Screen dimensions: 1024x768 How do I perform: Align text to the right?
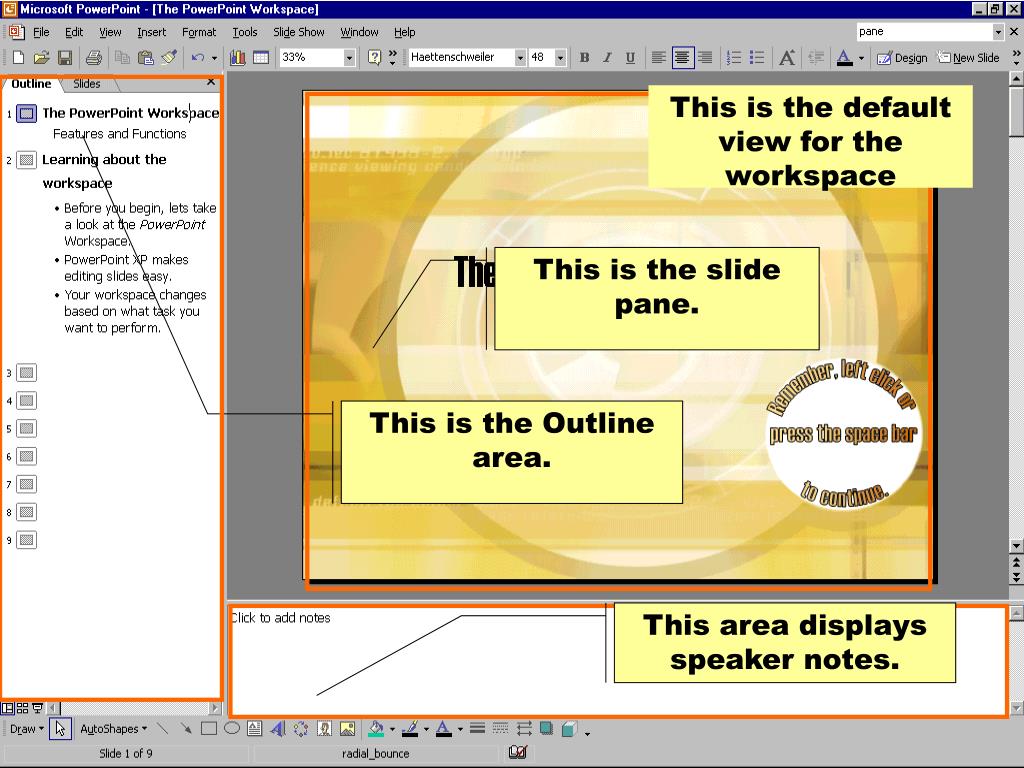coord(705,57)
